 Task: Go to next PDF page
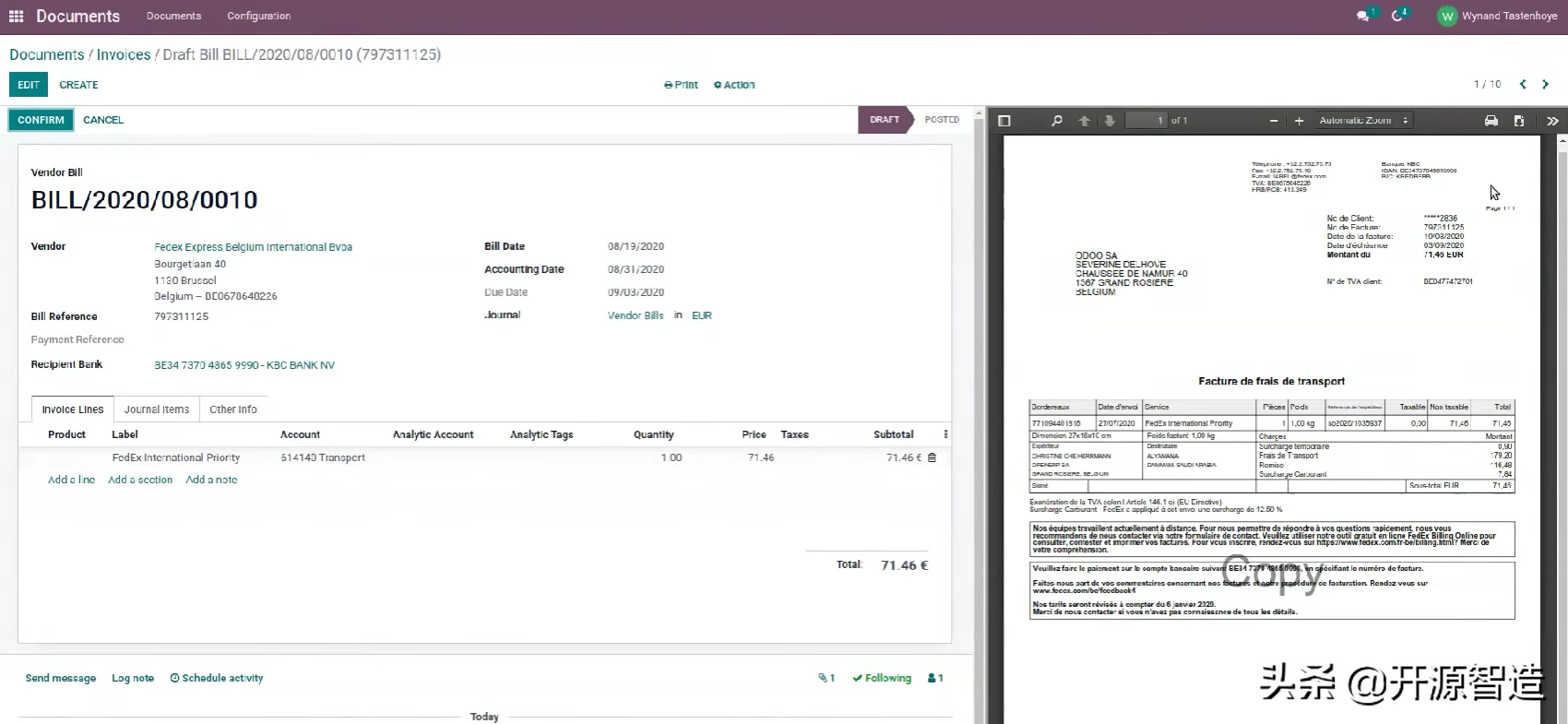pos(1110,121)
